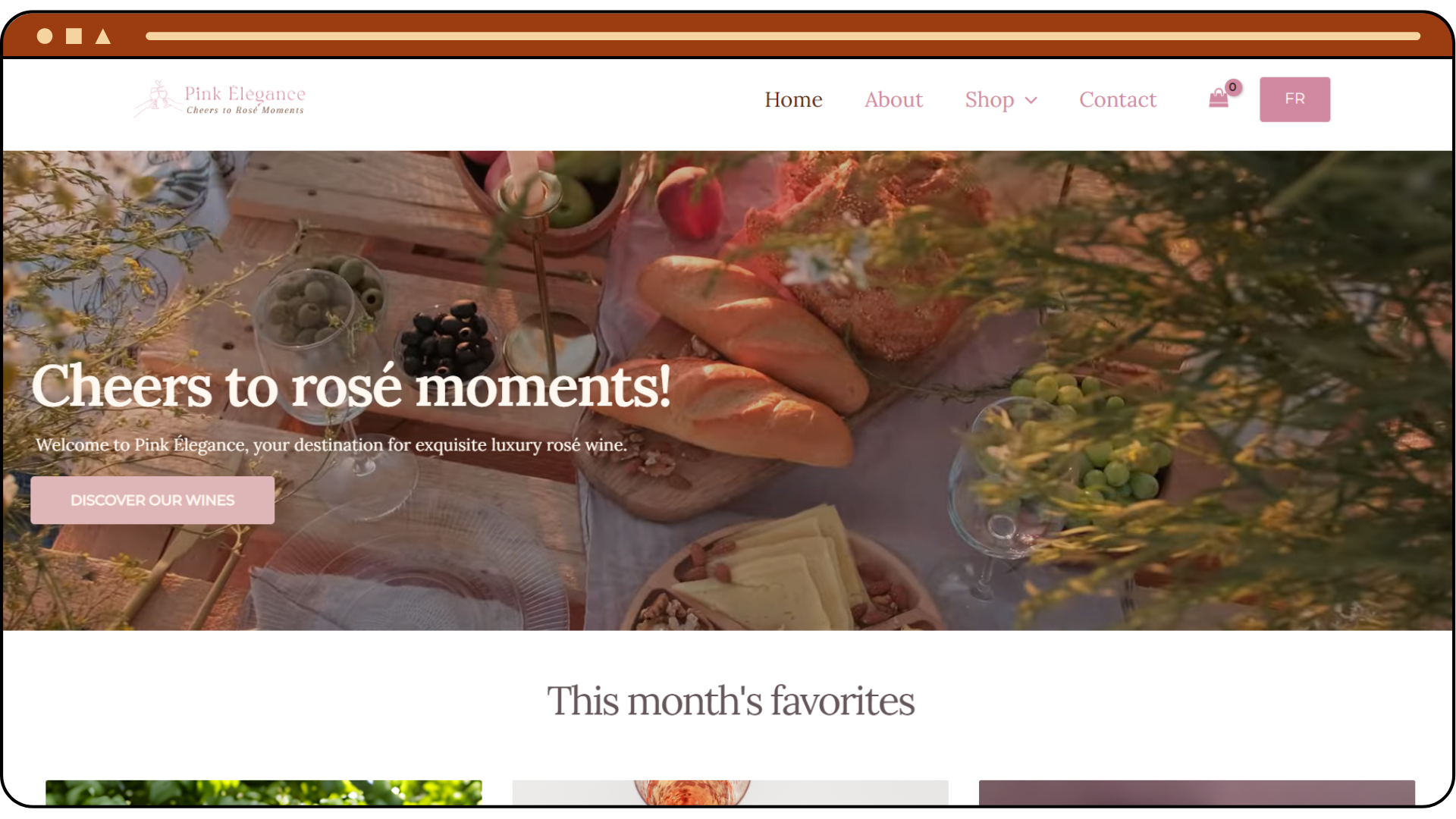Image resolution: width=1456 pixels, height=819 pixels.
Task: Open the Shop menu
Action: click(x=990, y=99)
